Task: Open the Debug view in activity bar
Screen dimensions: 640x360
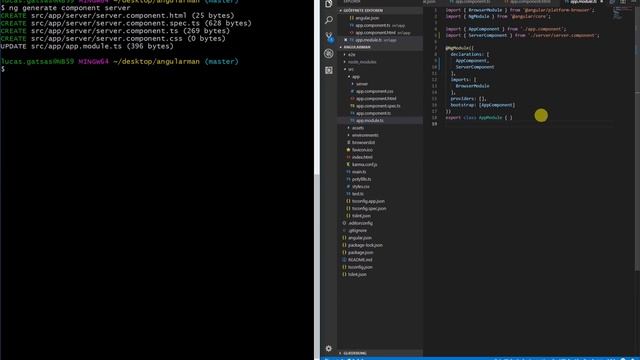Action: (329, 53)
